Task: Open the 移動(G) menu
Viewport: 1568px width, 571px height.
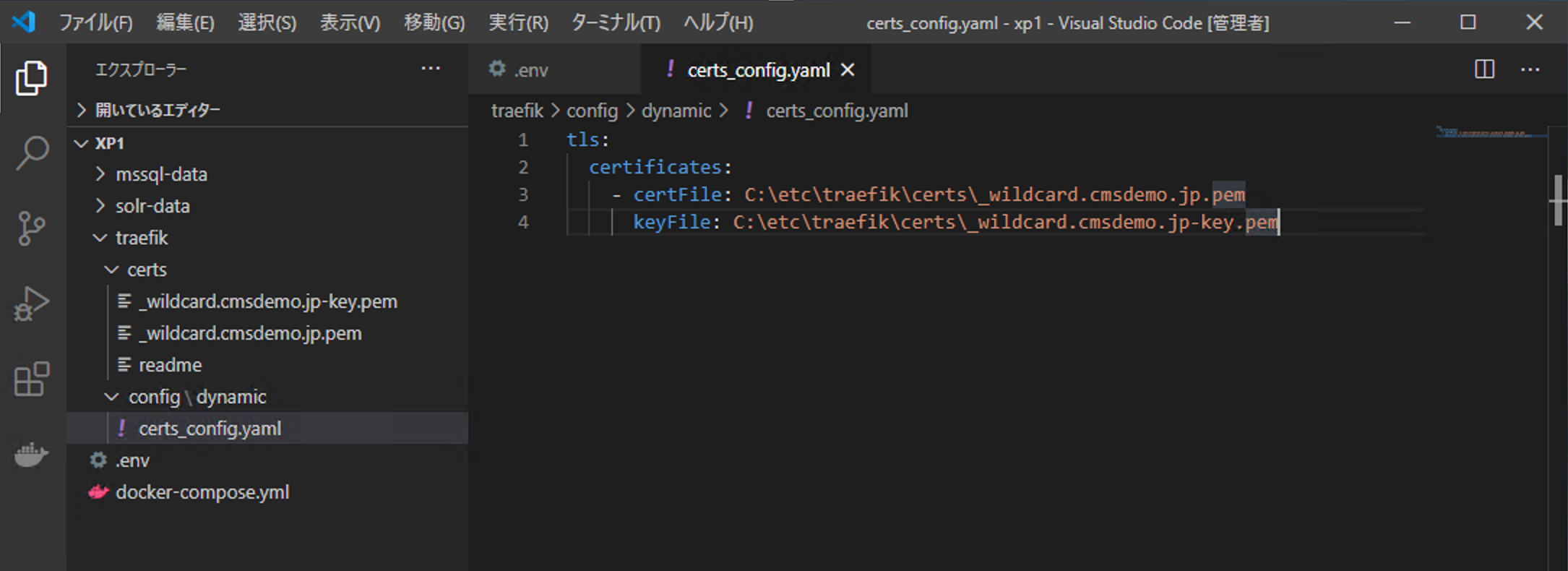Action: tap(434, 22)
